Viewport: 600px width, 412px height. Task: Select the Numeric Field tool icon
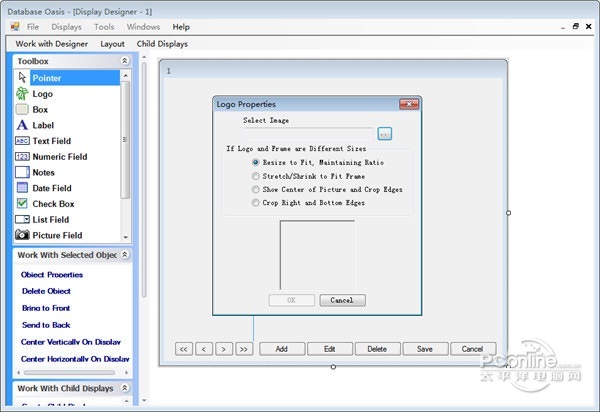[22, 156]
